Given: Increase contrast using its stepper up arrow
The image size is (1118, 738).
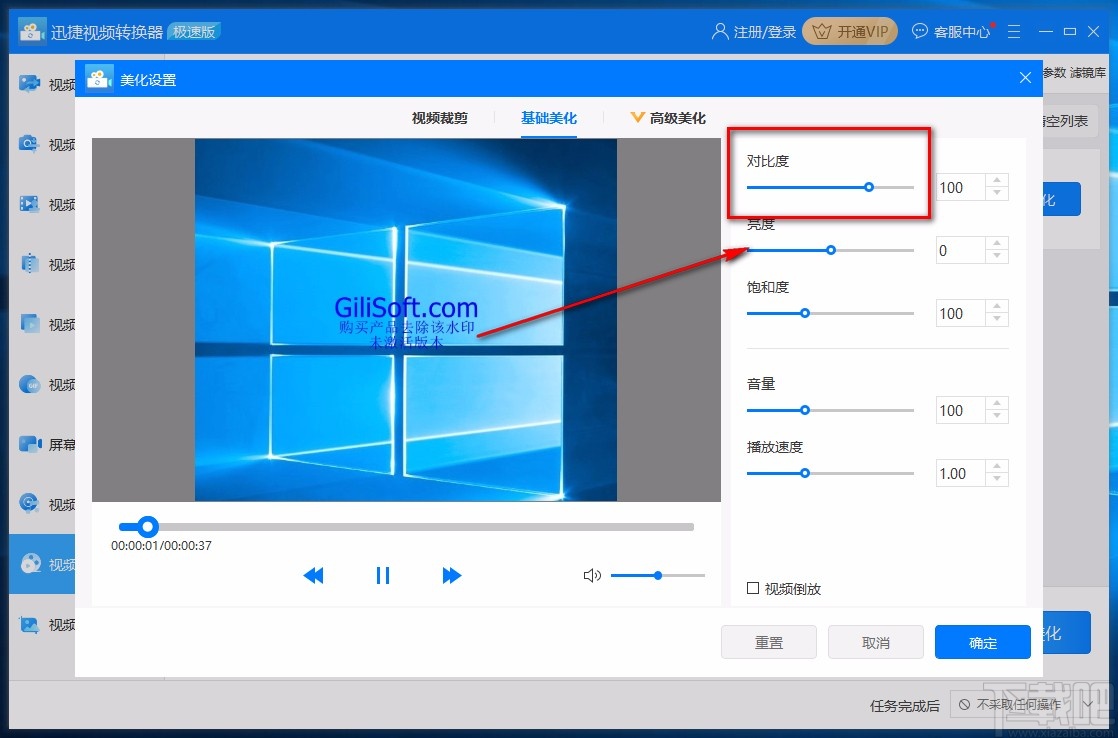Looking at the screenshot, I should pyautogui.click(x=996, y=181).
